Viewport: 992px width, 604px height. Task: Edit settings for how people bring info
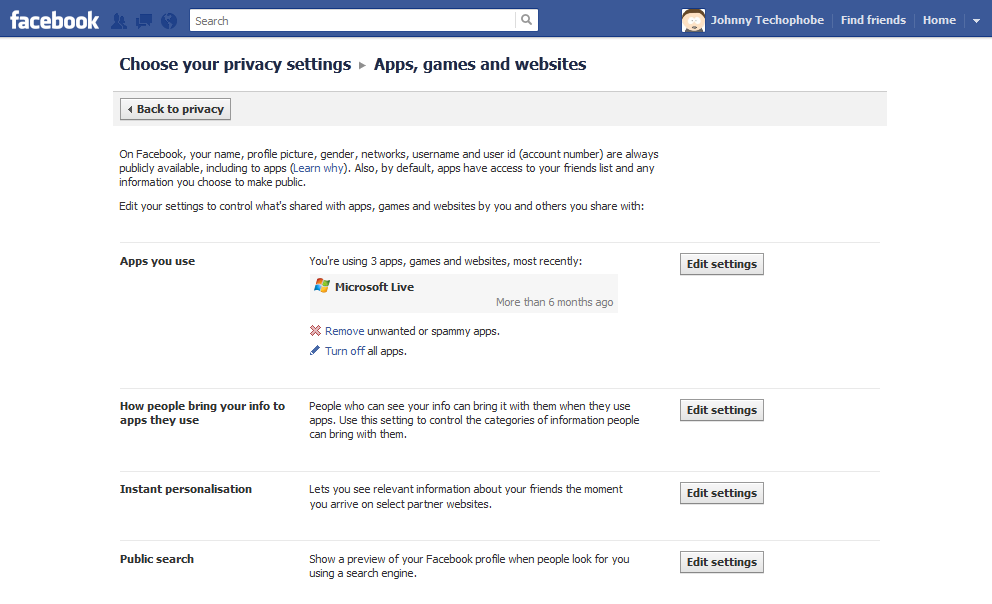tap(722, 410)
